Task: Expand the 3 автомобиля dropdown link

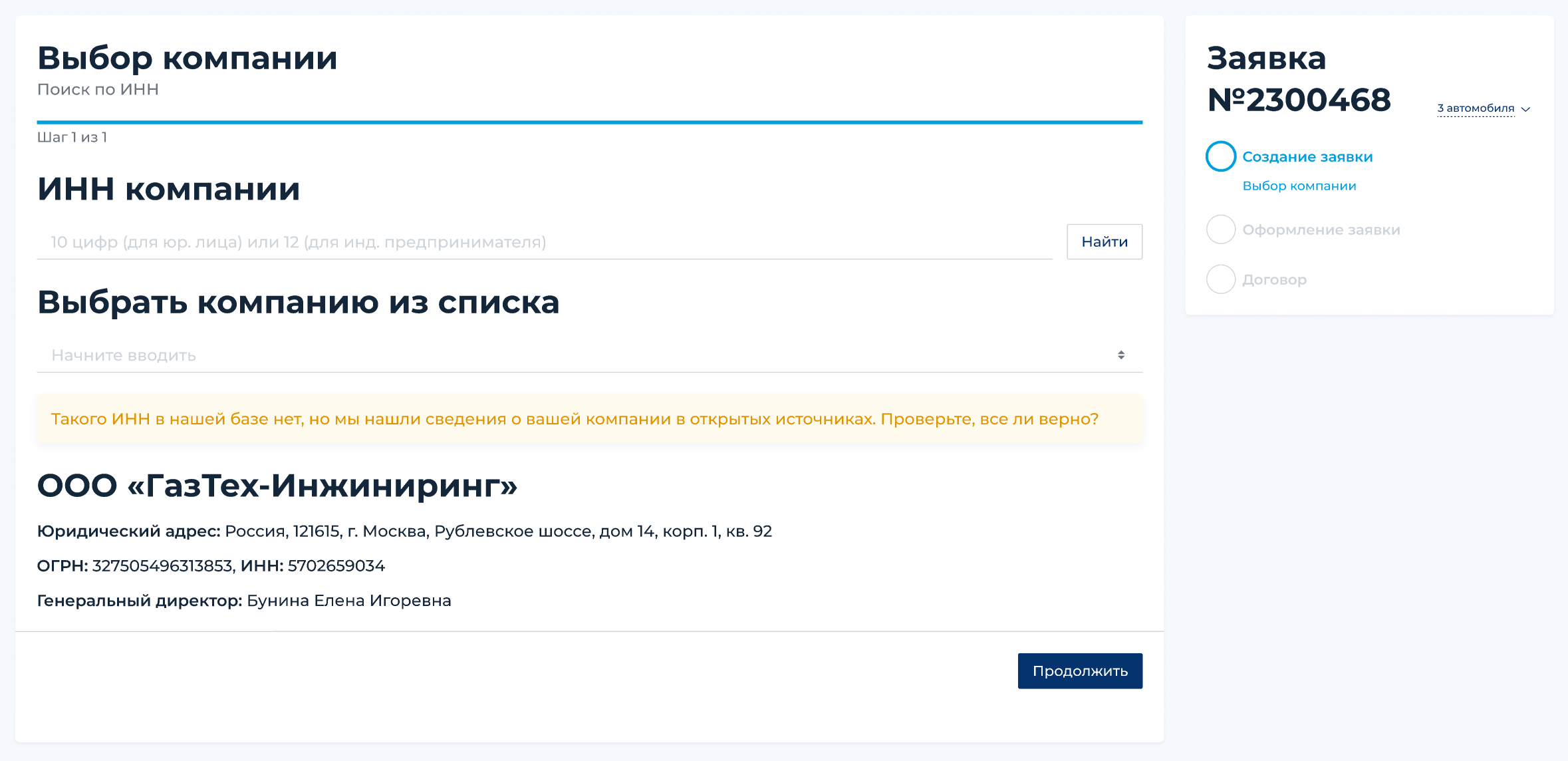Action: tap(1475, 108)
